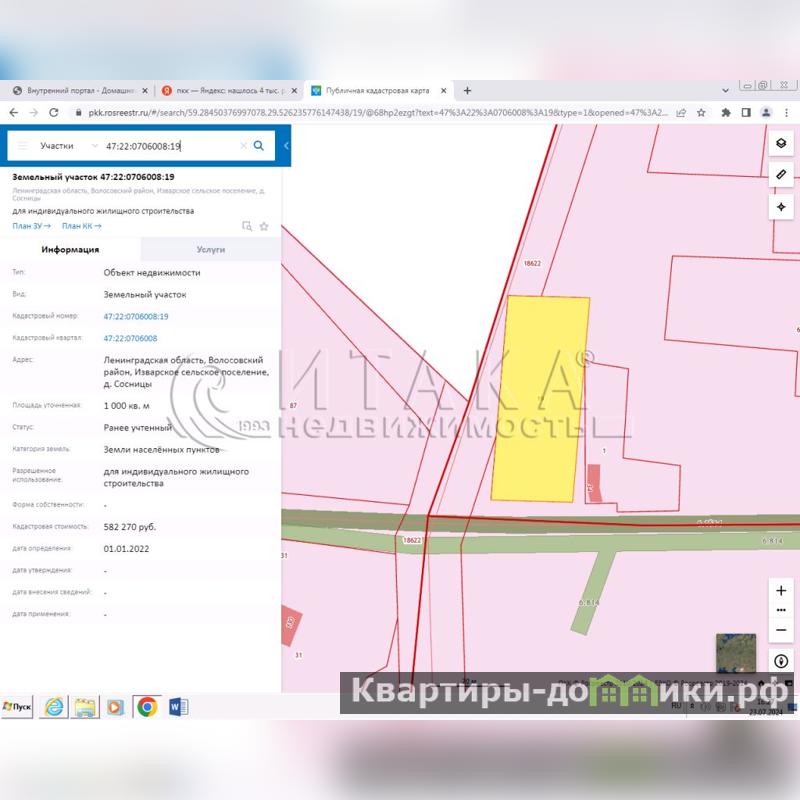Clear the cadastral number search field
800x800 pixels.
click(243, 146)
